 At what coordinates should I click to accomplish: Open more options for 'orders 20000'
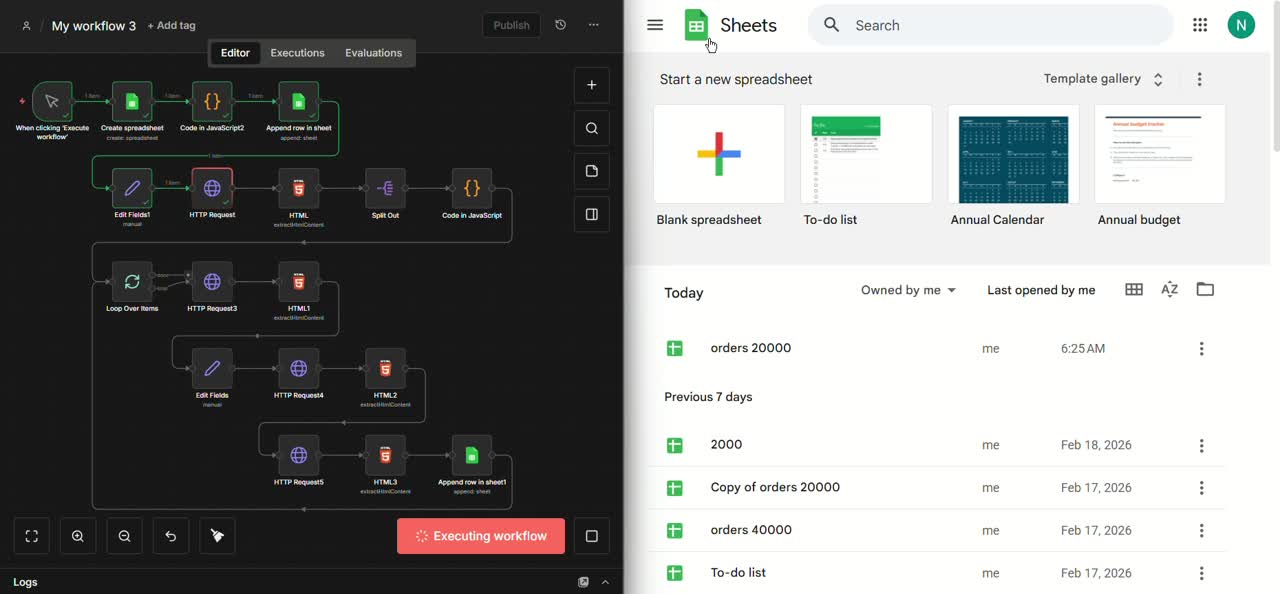[x=1201, y=349]
